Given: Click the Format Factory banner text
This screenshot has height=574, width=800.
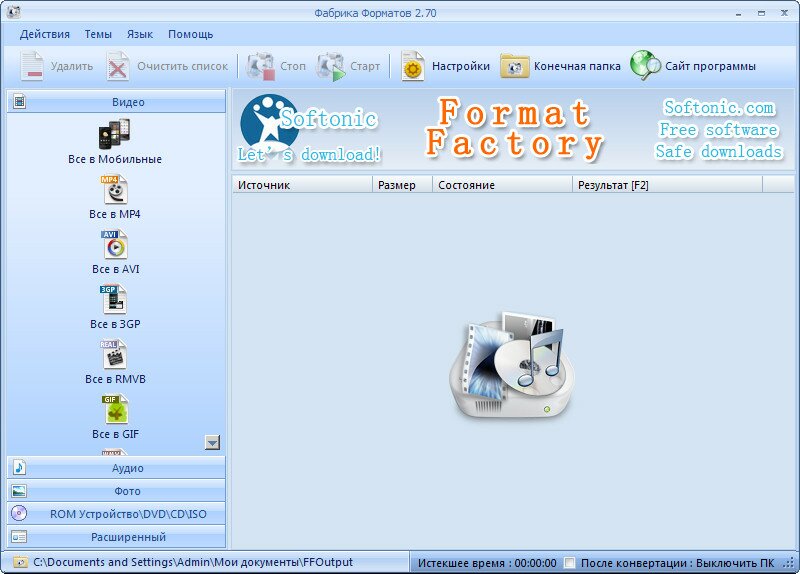Looking at the screenshot, I should (515, 128).
